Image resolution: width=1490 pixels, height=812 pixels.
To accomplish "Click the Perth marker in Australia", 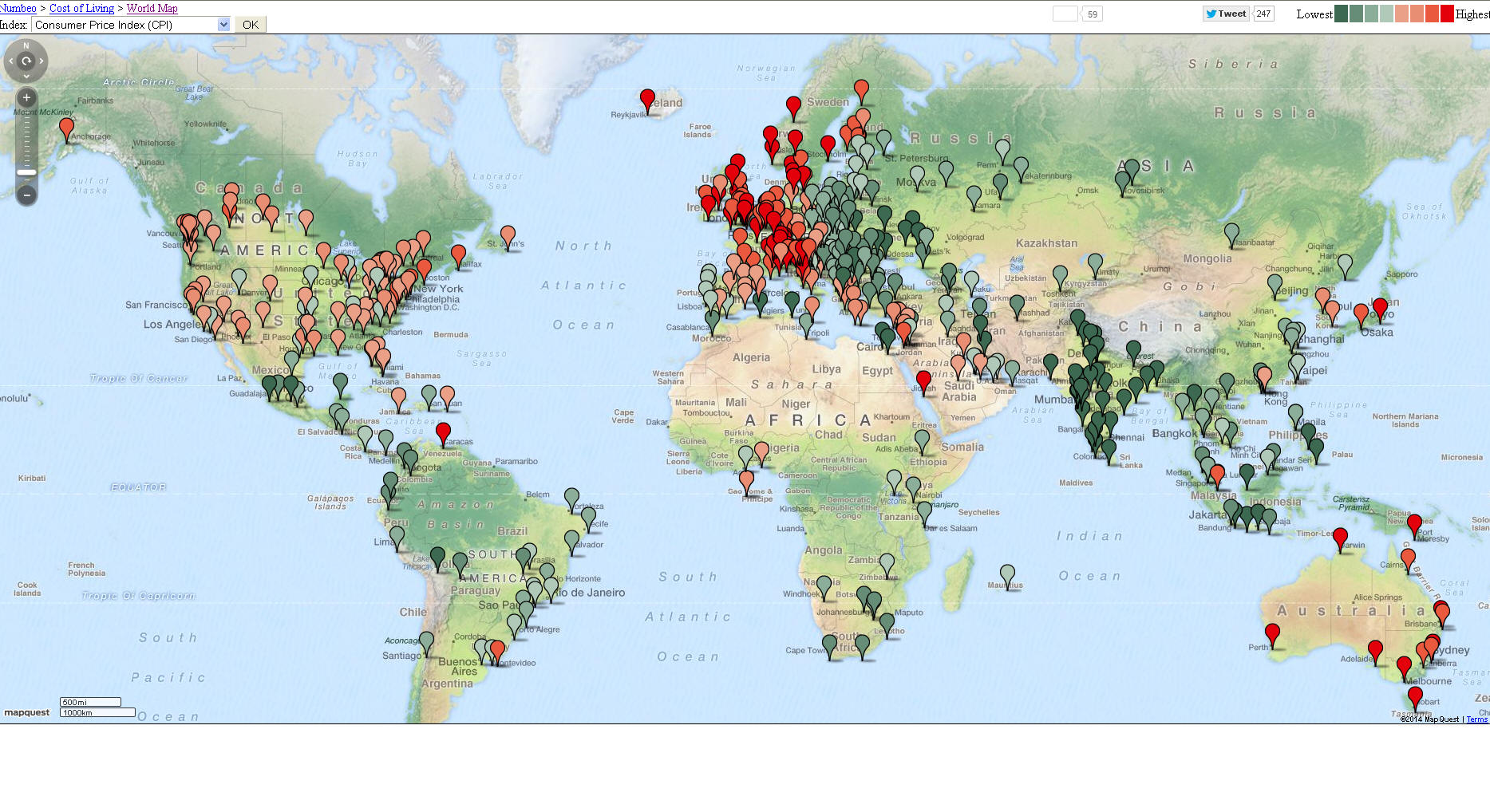I will (x=1272, y=633).
